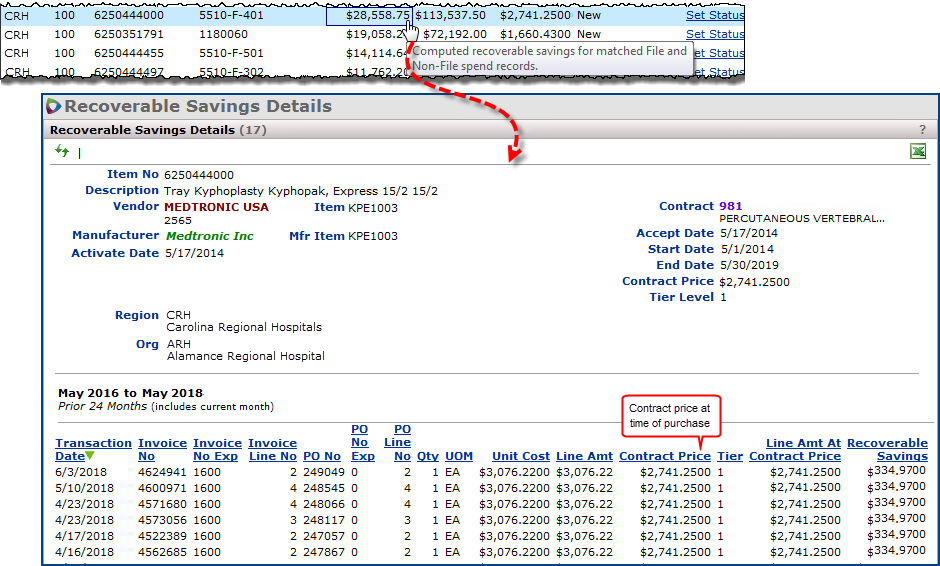Viewport: 940px width, 566px height.
Task: Sort by the PO No column header
Action: [x=321, y=456]
